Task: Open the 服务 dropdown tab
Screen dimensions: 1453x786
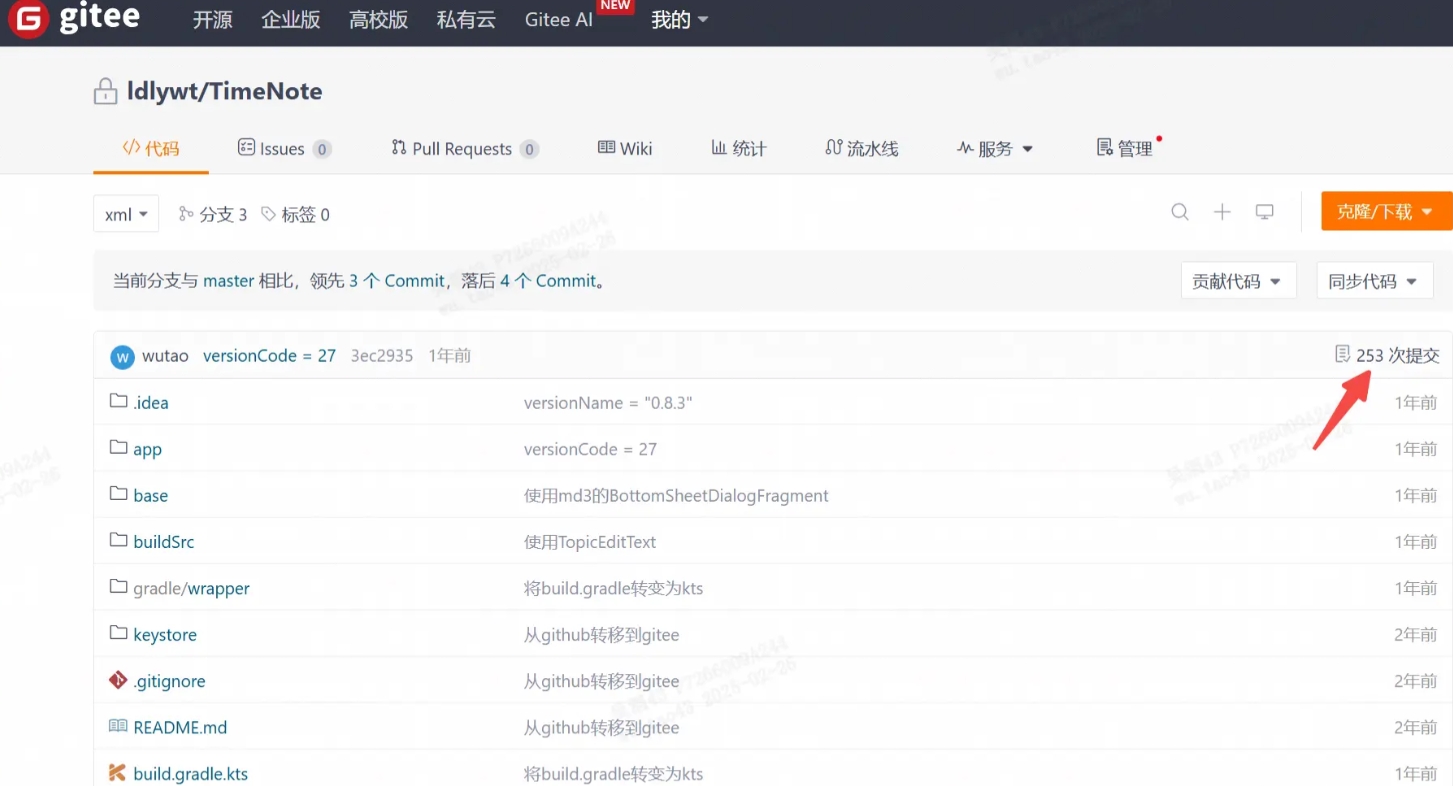Action: click(995, 149)
